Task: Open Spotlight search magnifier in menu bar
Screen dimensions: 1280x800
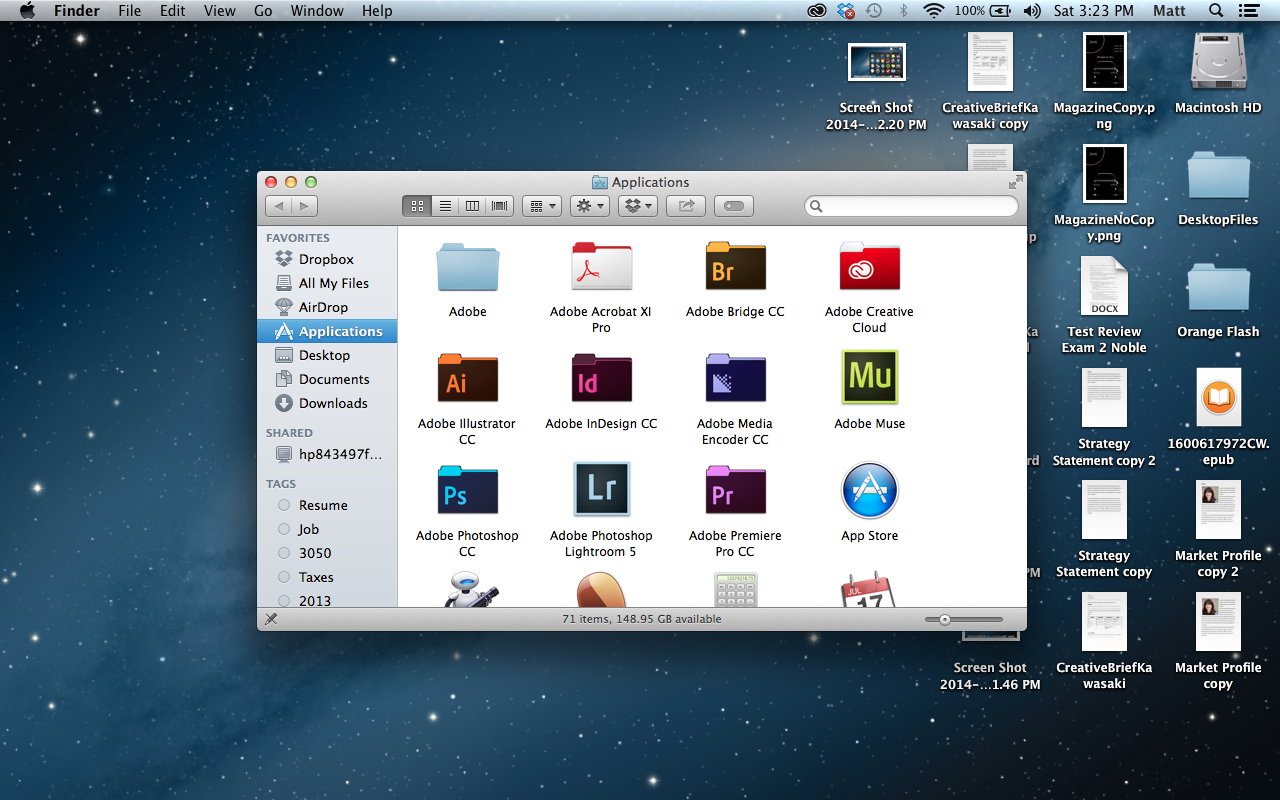Action: coord(1216,11)
